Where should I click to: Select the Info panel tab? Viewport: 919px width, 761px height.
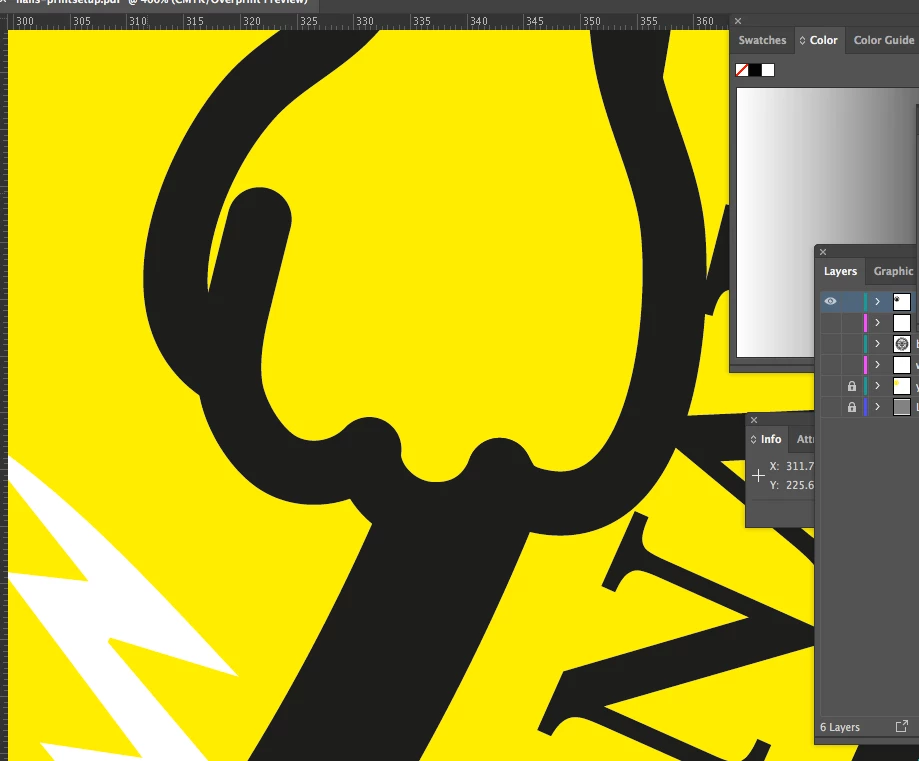pyautogui.click(x=771, y=439)
